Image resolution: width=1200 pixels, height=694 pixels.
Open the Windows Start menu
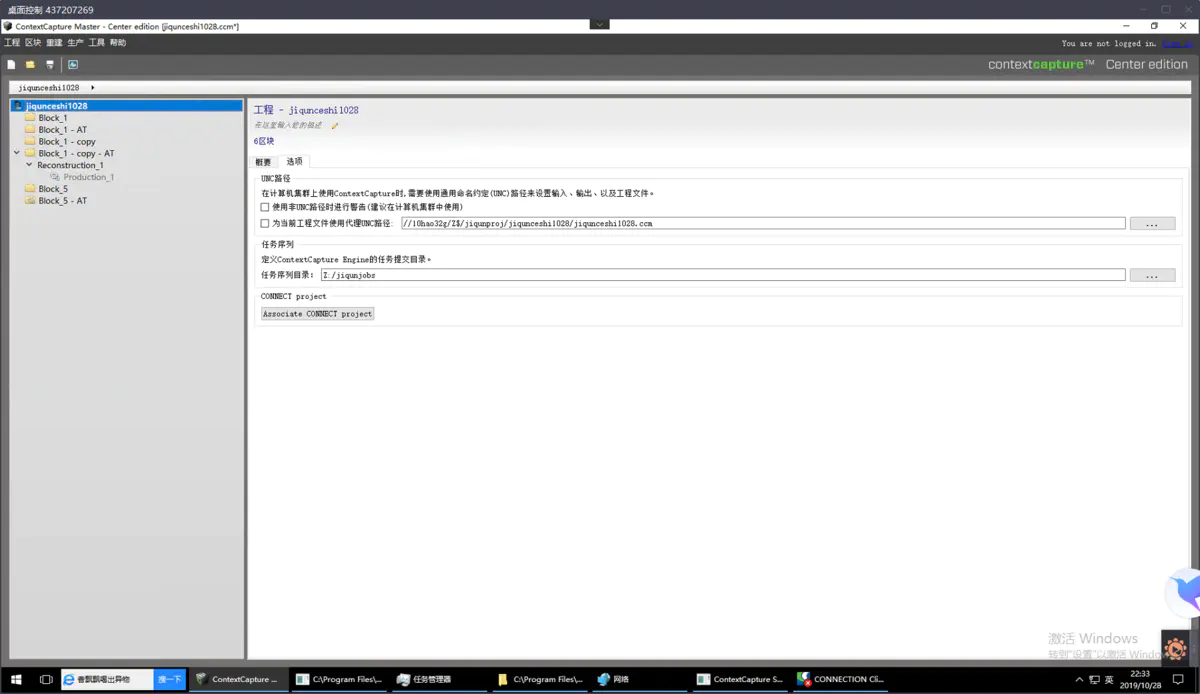[16, 679]
